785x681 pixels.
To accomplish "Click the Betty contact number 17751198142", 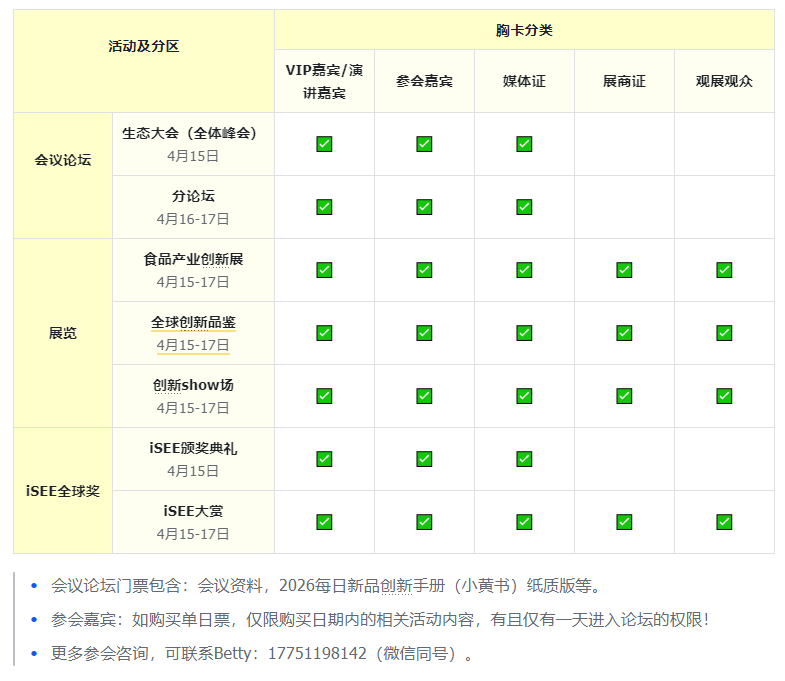I will pos(317,654).
